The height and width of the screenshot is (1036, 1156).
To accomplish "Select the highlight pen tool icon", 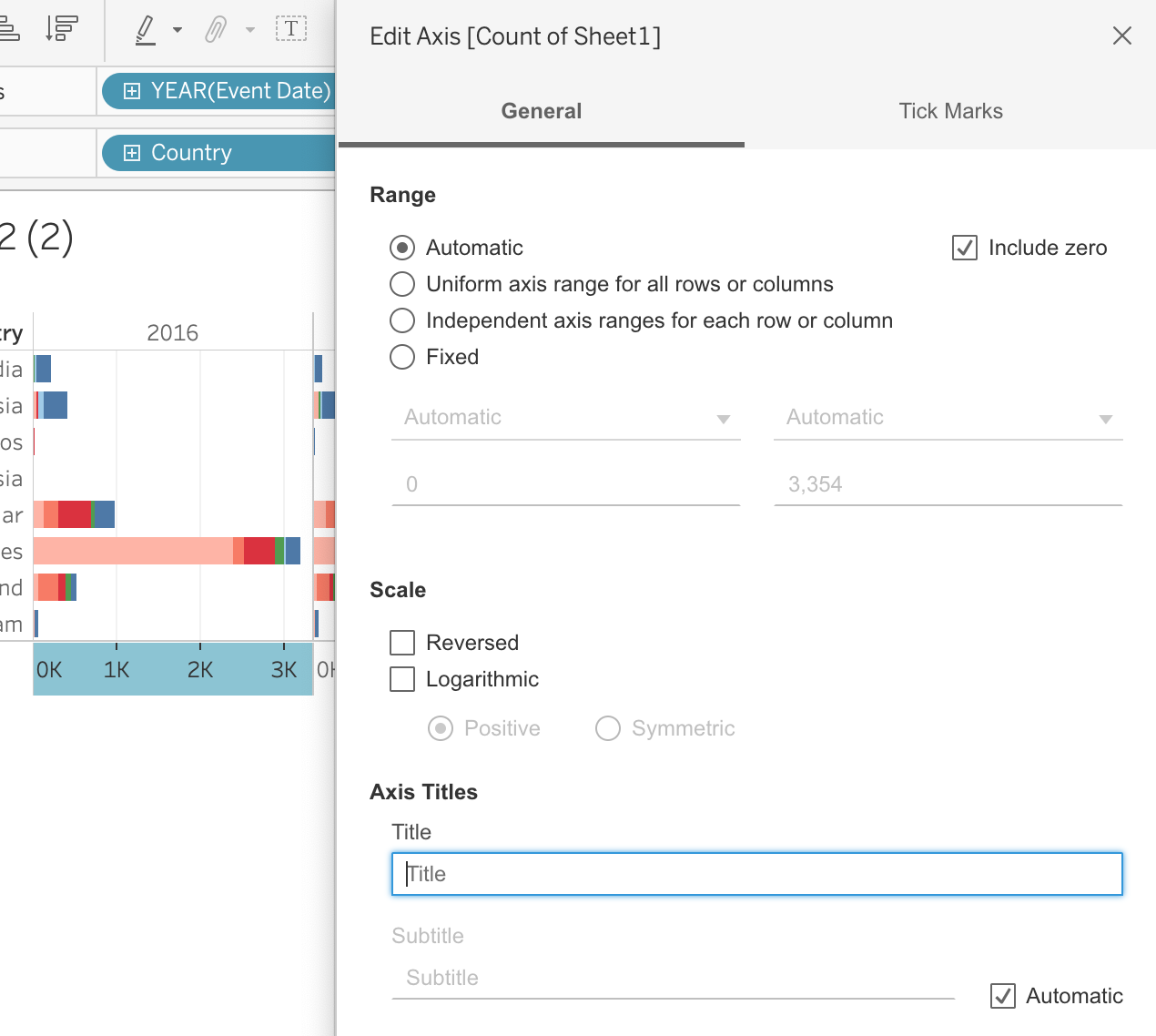I will coord(145,29).
